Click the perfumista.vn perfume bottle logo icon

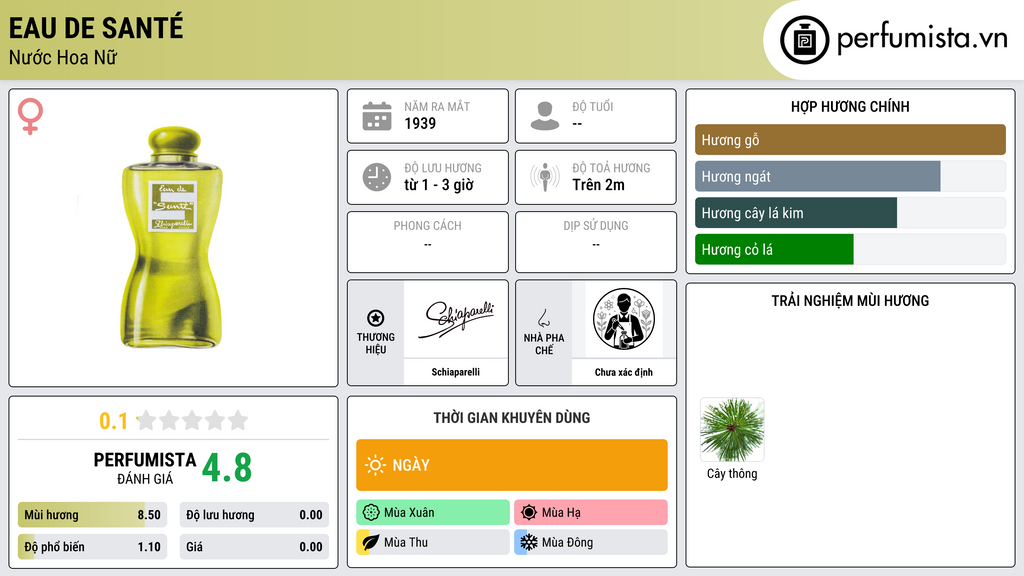click(x=804, y=40)
